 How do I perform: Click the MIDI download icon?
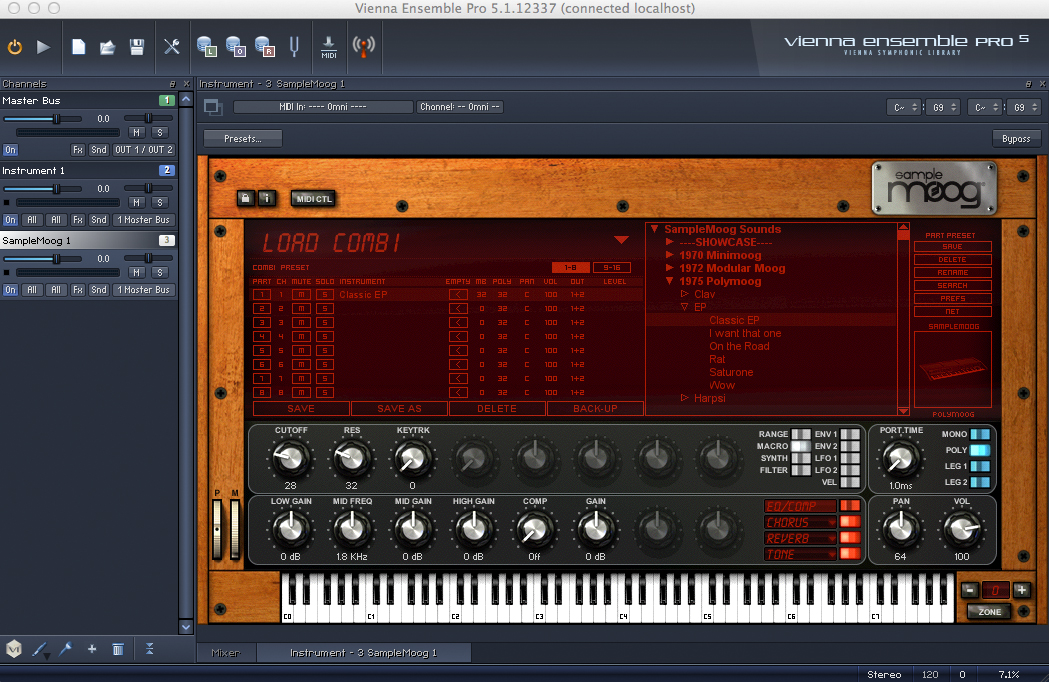point(329,47)
